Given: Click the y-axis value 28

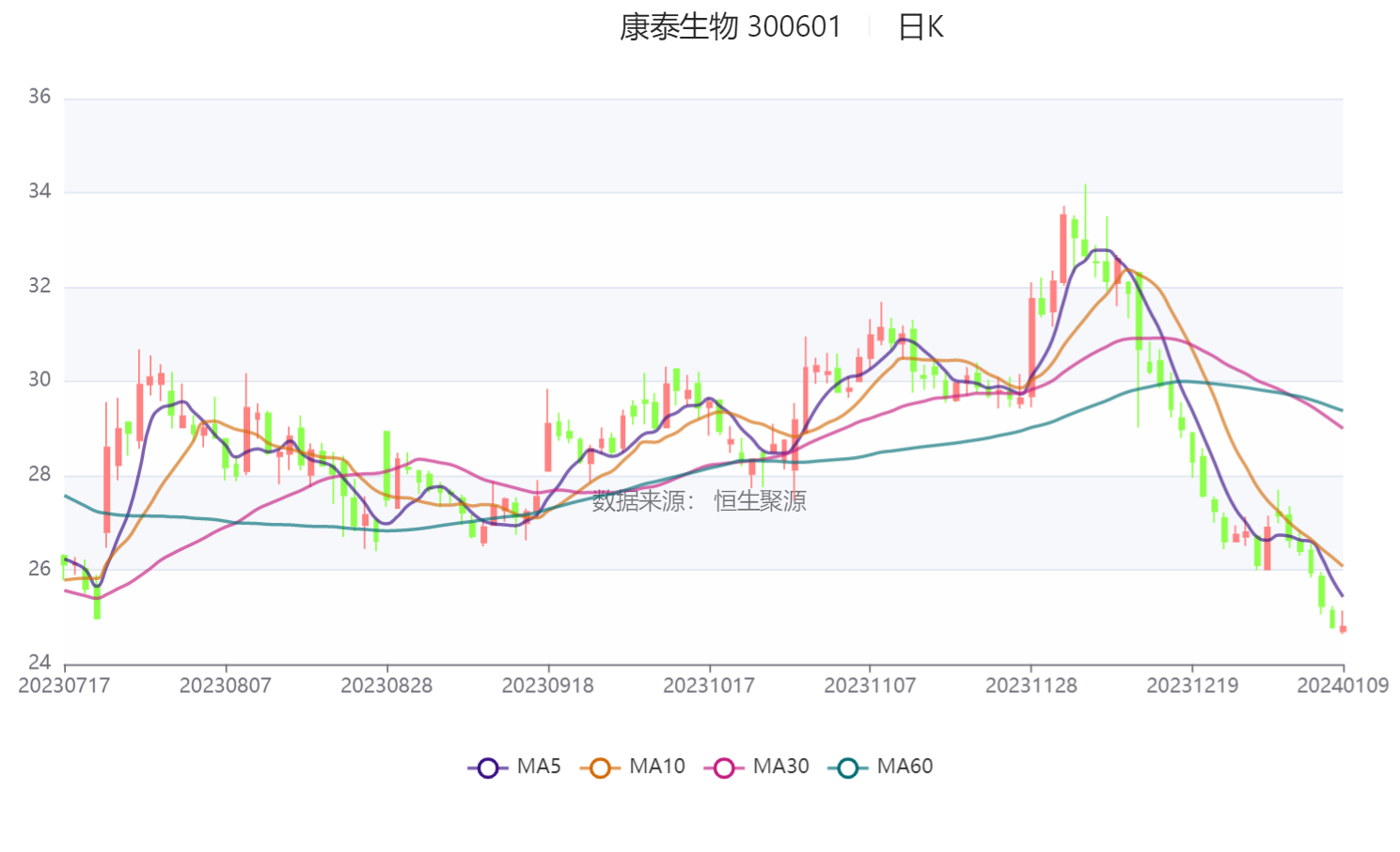Looking at the screenshot, I should point(39,474).
